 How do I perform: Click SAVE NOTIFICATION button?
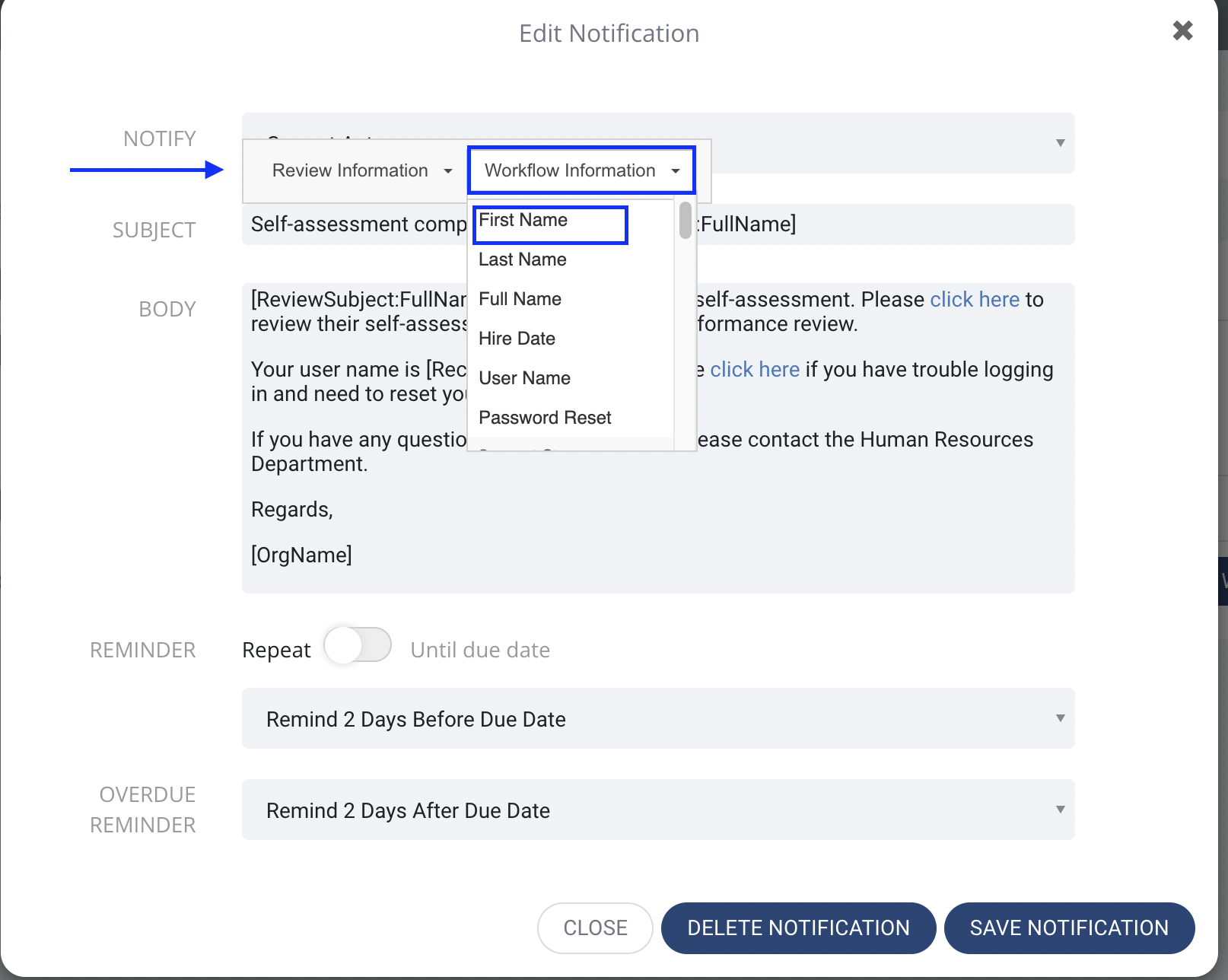click(x=1069, y=928)
